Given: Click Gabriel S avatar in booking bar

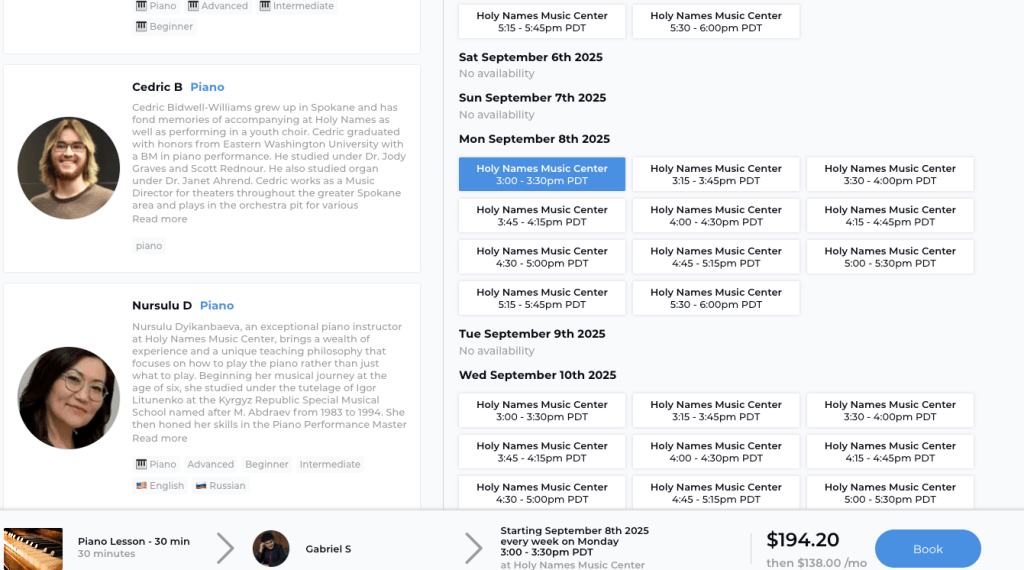Looking at the screenshot, I should [271, 549].
